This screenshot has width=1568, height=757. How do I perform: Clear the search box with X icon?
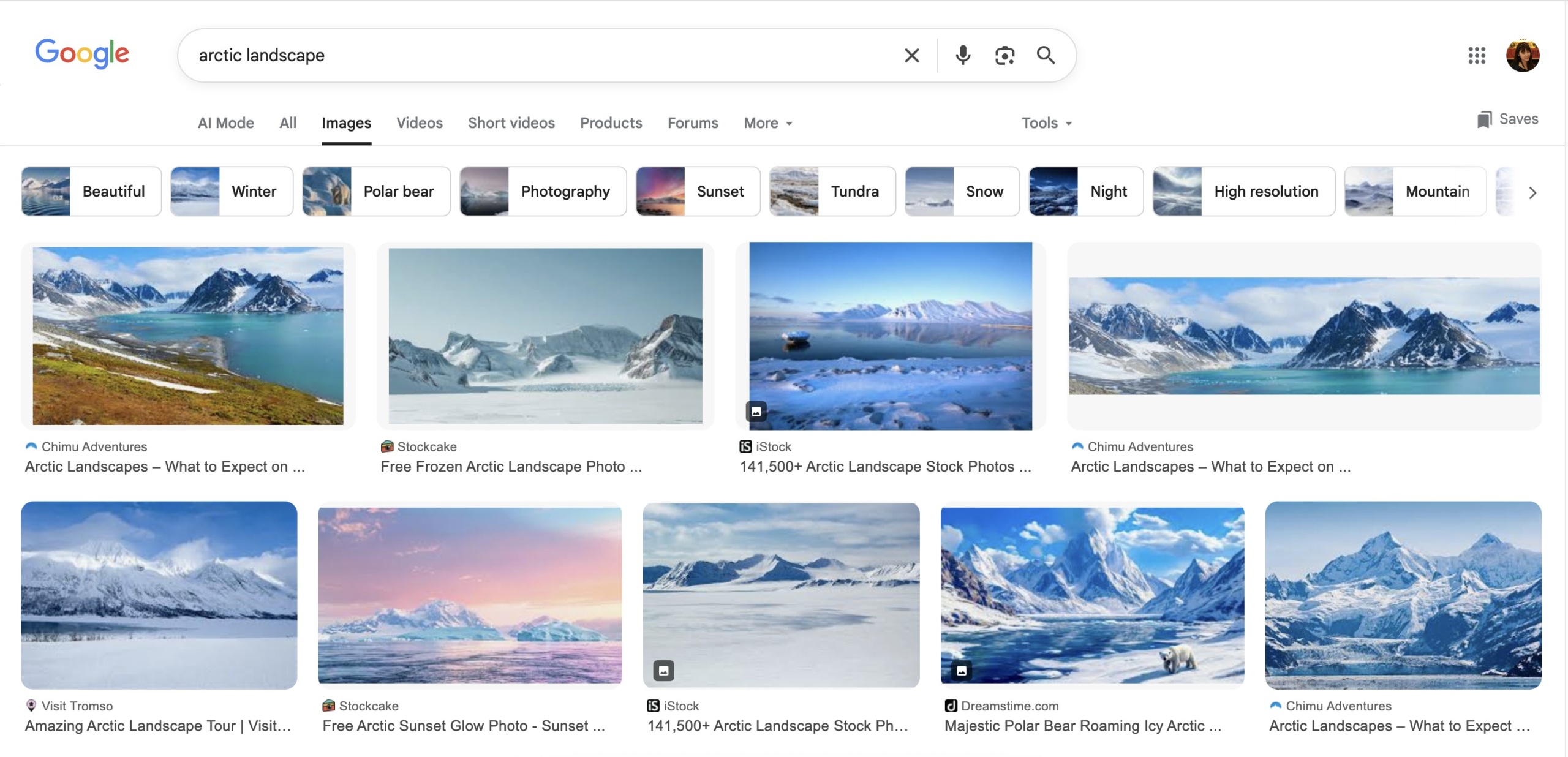(x=911, y=56)
